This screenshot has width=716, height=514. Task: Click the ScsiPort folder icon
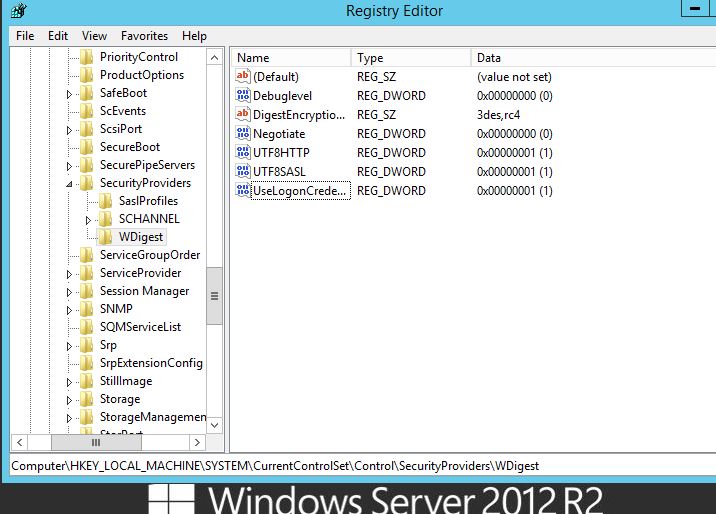(x=86, y=129)
